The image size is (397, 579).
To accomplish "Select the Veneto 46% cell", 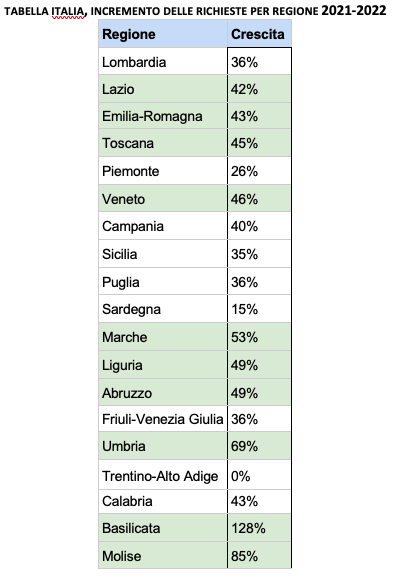I will 260,198.
